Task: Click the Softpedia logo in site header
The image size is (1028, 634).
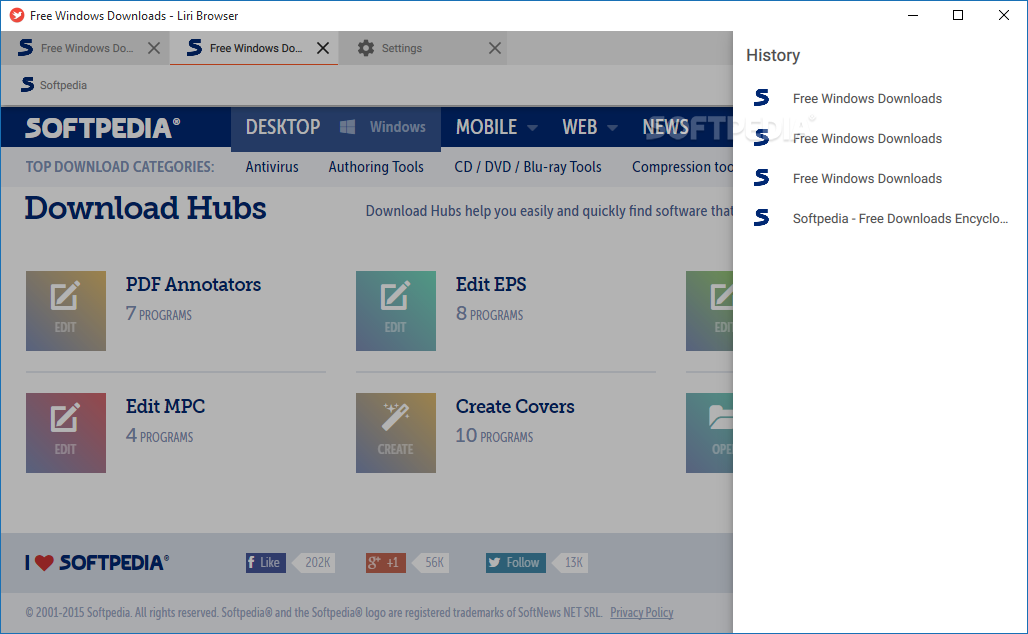Action: 102,127
